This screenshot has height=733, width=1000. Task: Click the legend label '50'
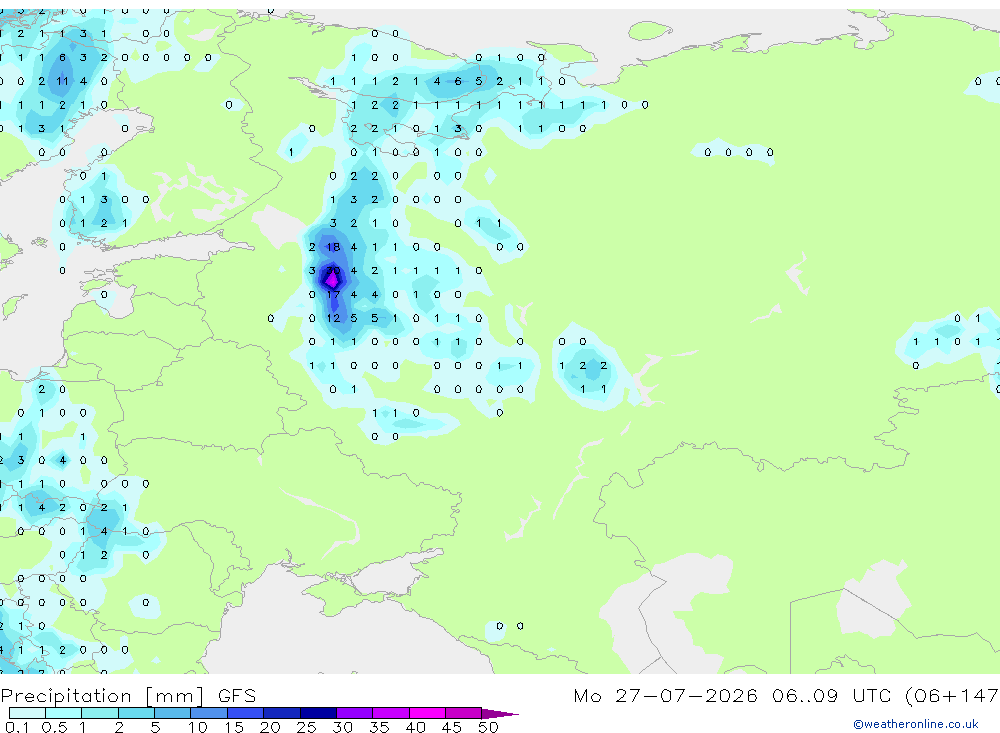(x=488, y=727)
